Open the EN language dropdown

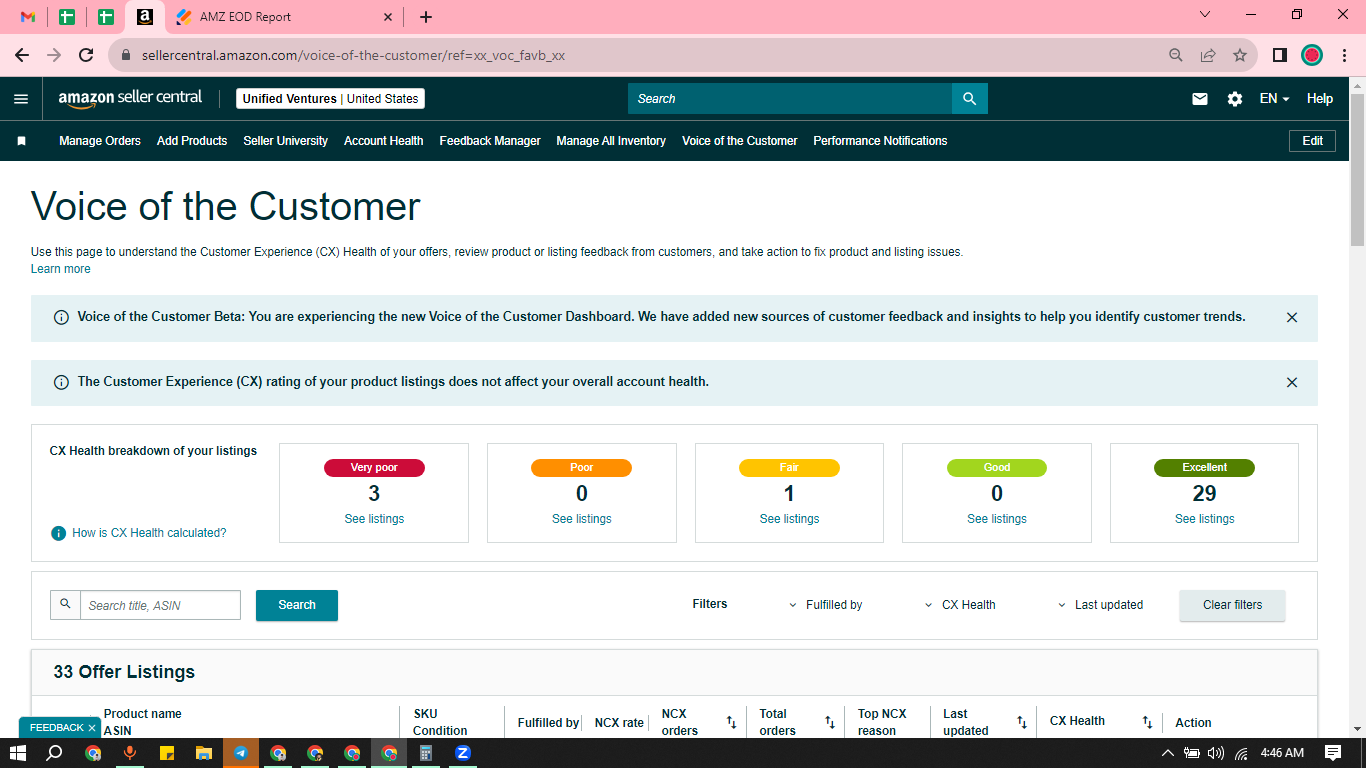[1274, 99]
